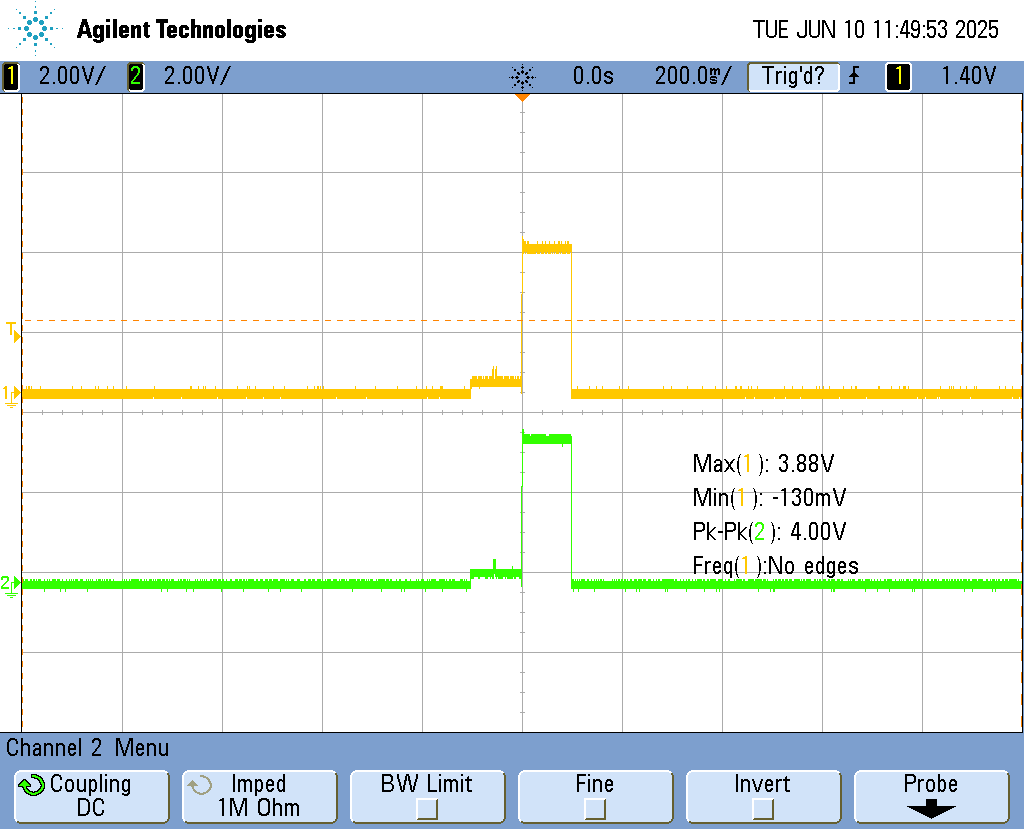Toggle the Fine checkbox

tap(595, 809)
